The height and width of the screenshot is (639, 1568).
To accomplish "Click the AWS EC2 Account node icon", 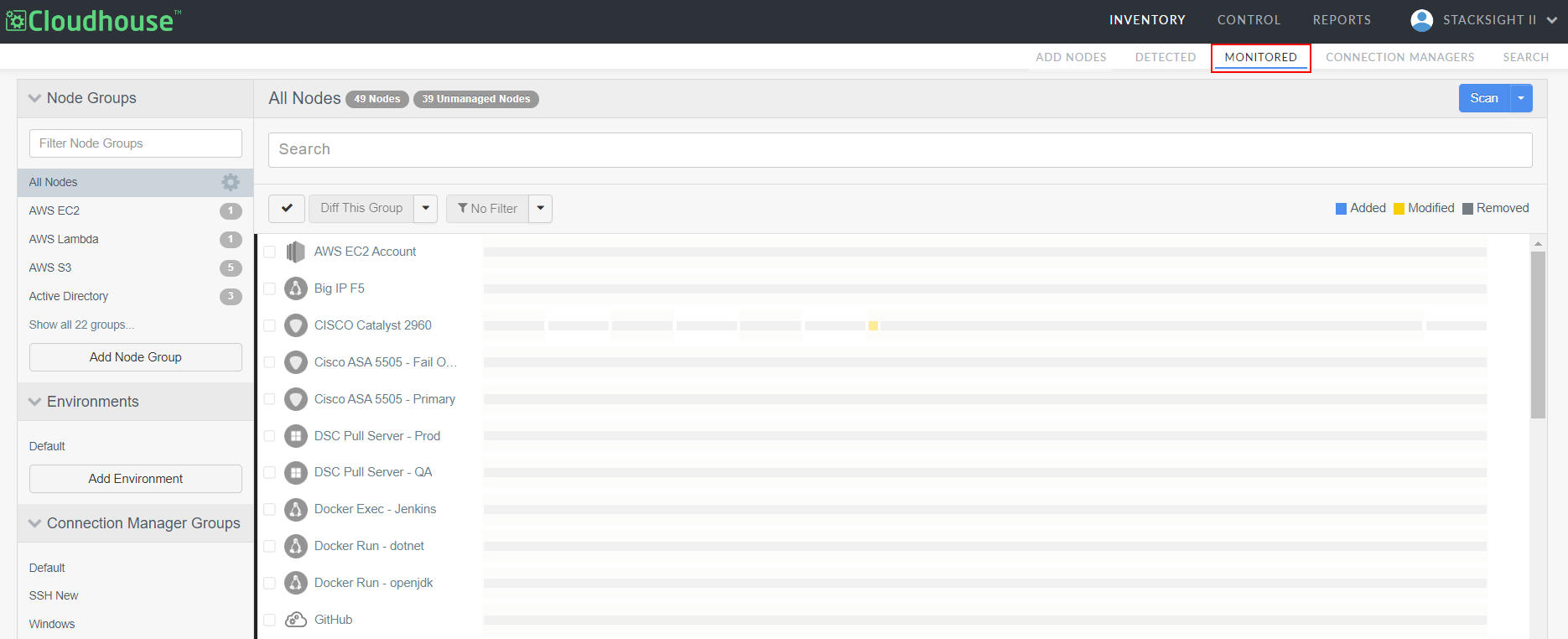I will (295, 252).
